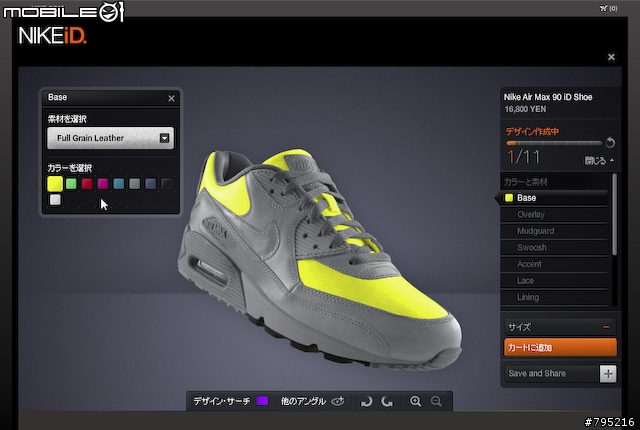This screenshot has height=430, width=640.
Task: Open the Full Grain Leather material dropdown
Action: [110, 138]
